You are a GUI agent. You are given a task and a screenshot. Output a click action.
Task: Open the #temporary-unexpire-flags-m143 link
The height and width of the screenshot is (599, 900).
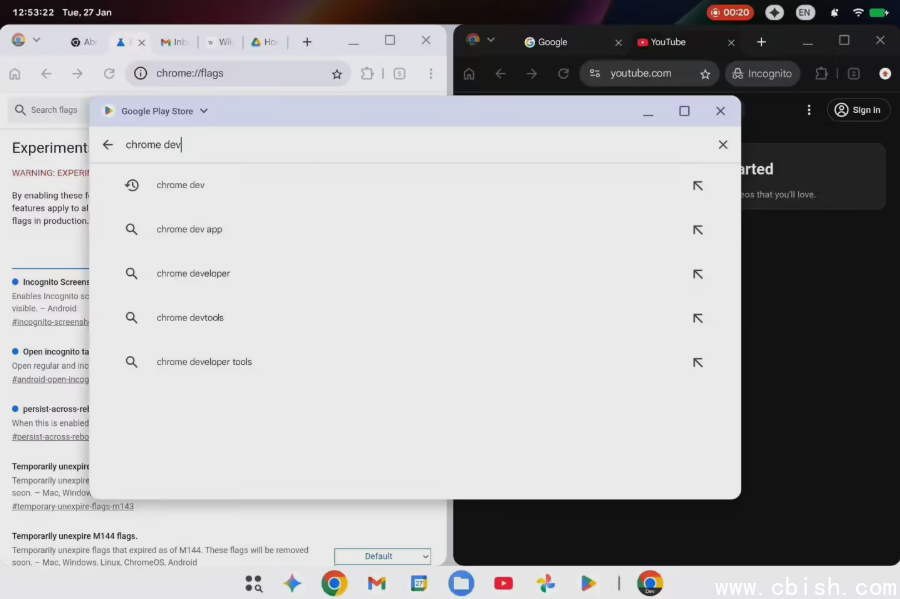73,507
